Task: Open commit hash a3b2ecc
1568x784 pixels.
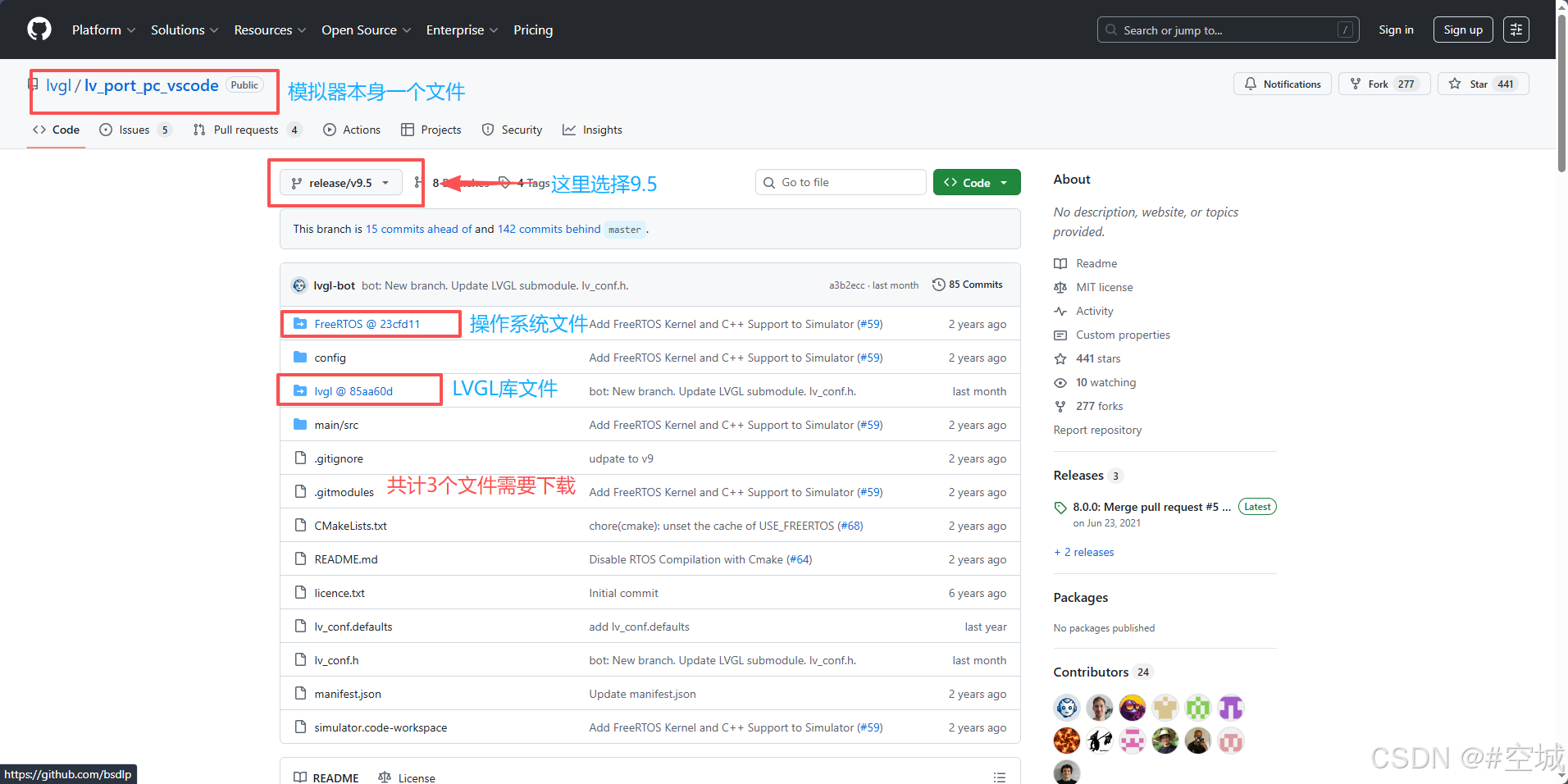Action: (846, 285)
